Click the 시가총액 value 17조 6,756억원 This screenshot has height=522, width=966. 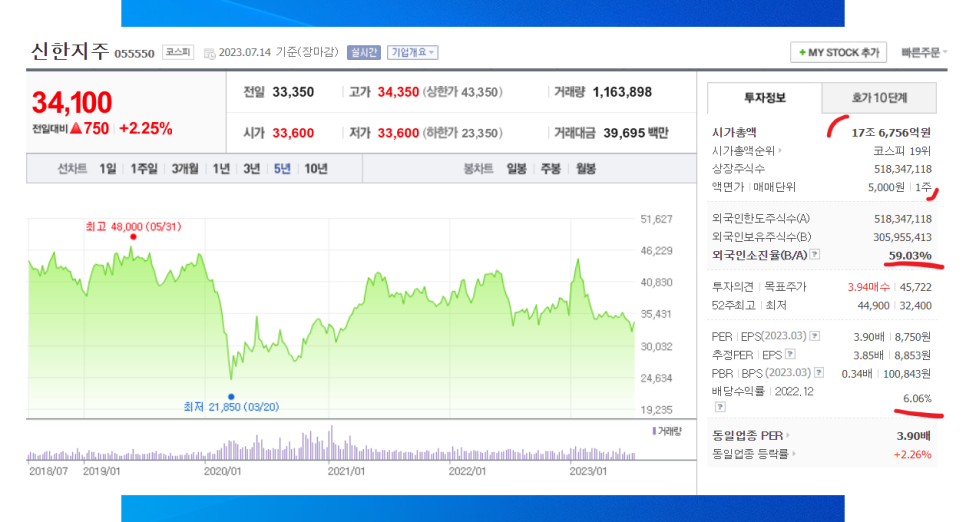[891, 133]
